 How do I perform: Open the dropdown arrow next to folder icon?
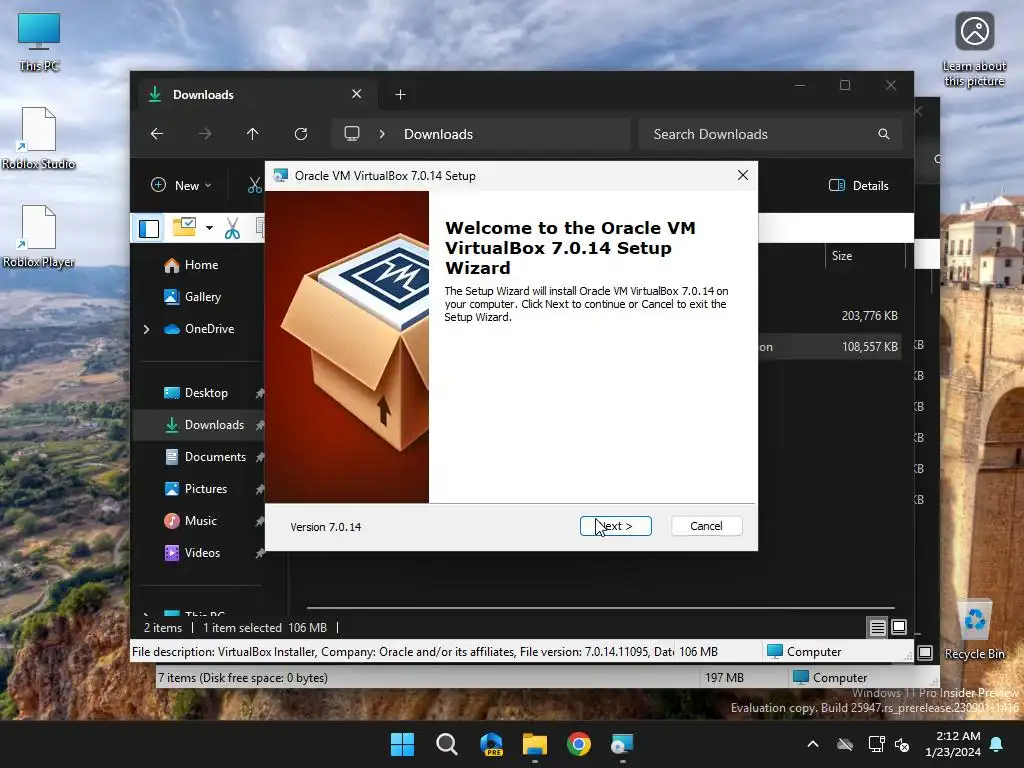pyautogui.click(x=209, y=228)
